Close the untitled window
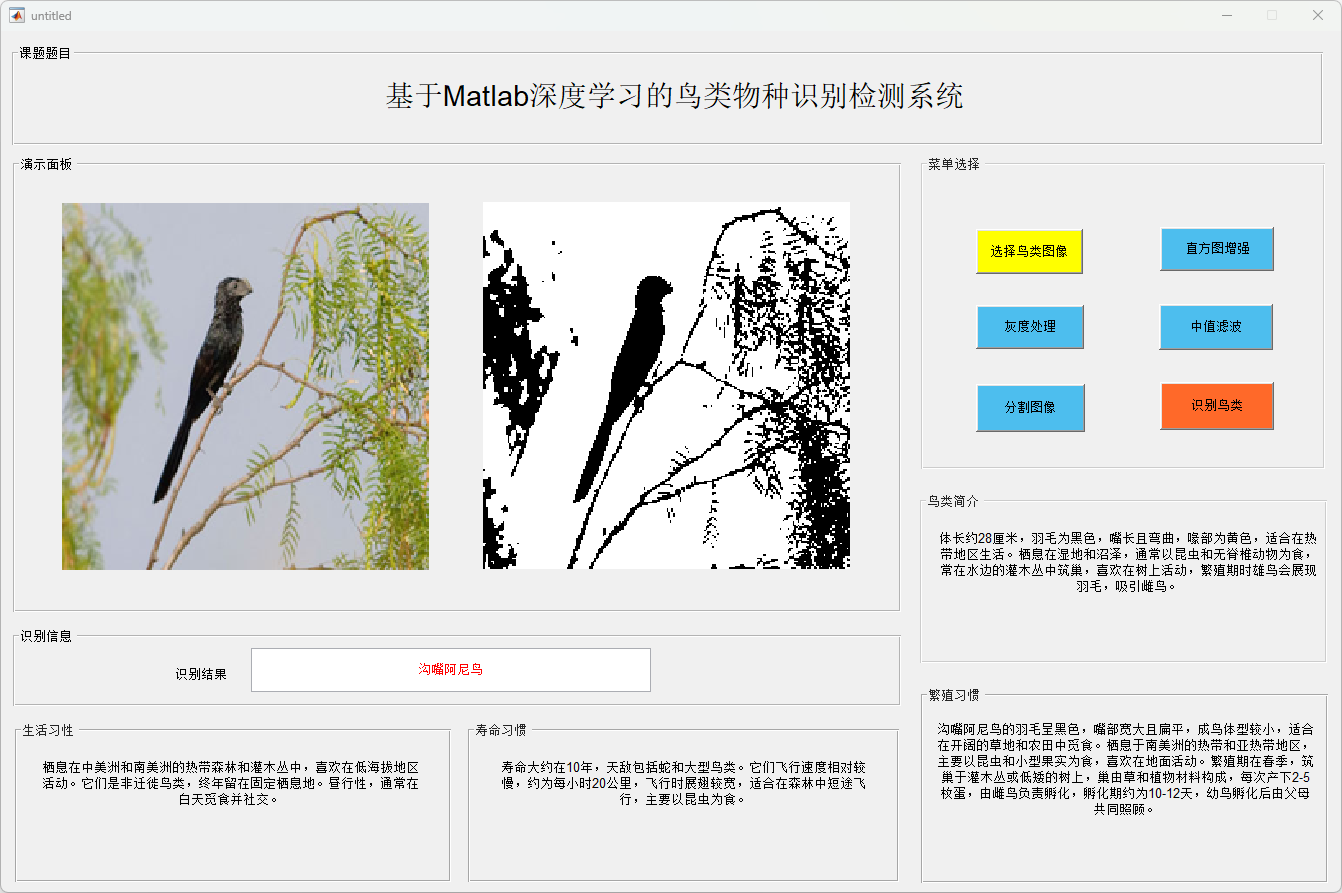This screenshot has width=1342, height=893. click(x=1318, y=16)
